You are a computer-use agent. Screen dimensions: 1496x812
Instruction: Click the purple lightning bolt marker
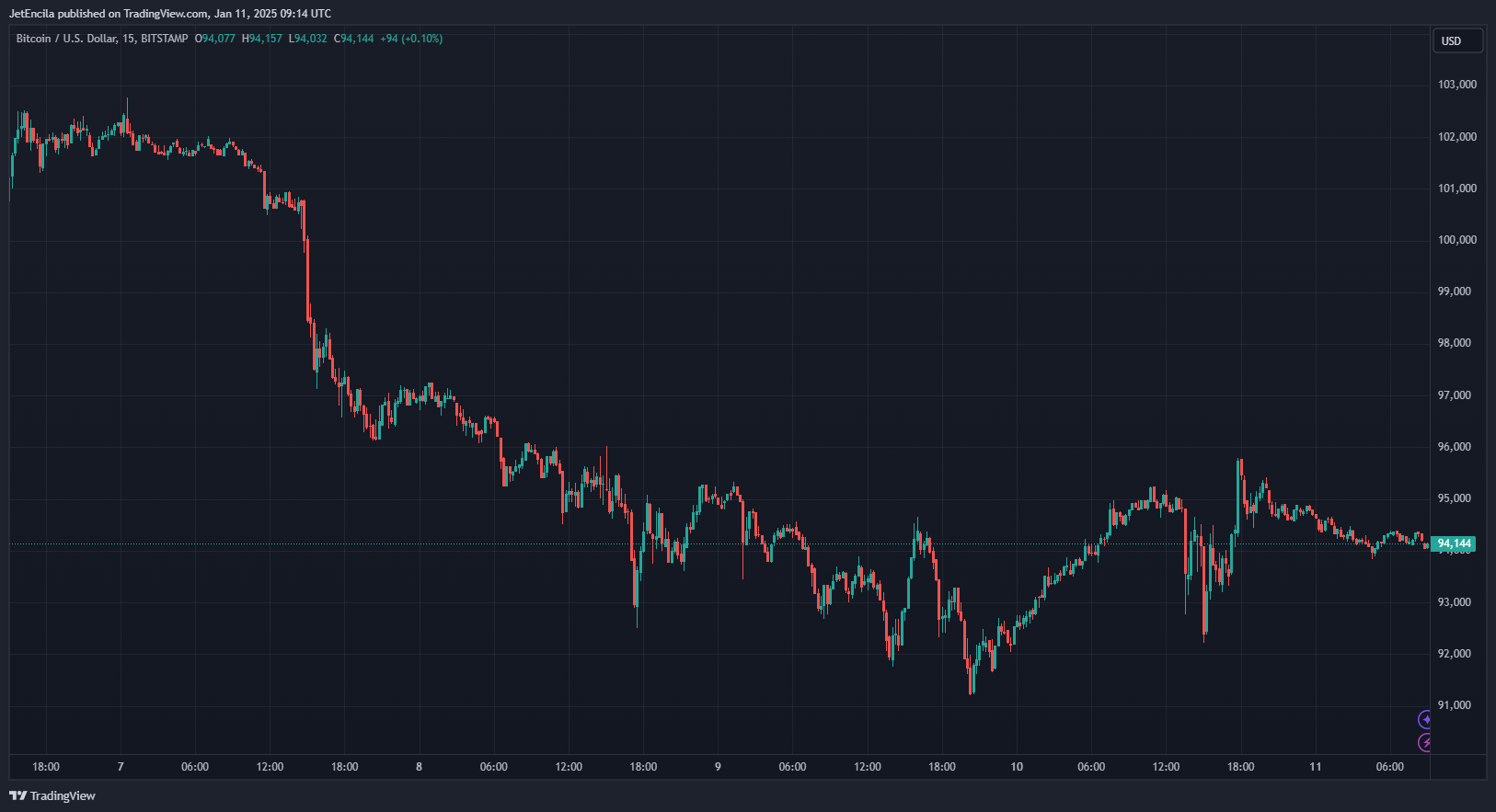(1424, 742)
